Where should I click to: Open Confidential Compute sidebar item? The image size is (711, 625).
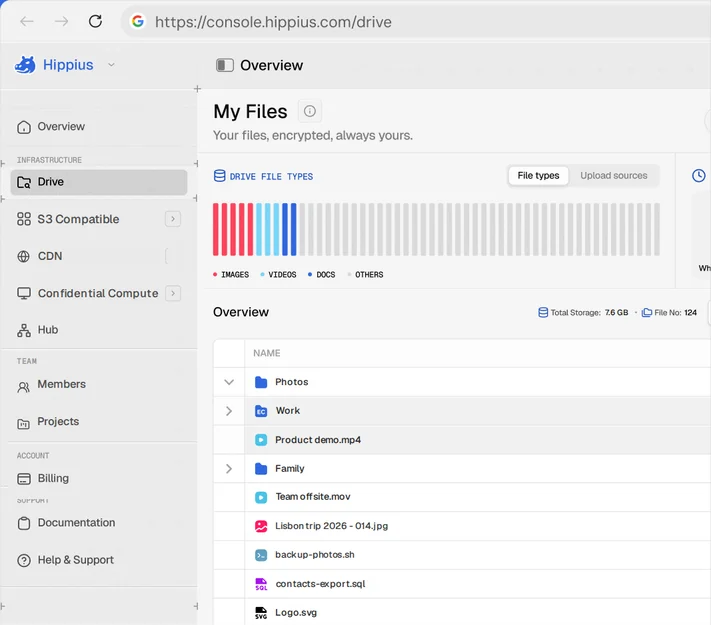99,293
